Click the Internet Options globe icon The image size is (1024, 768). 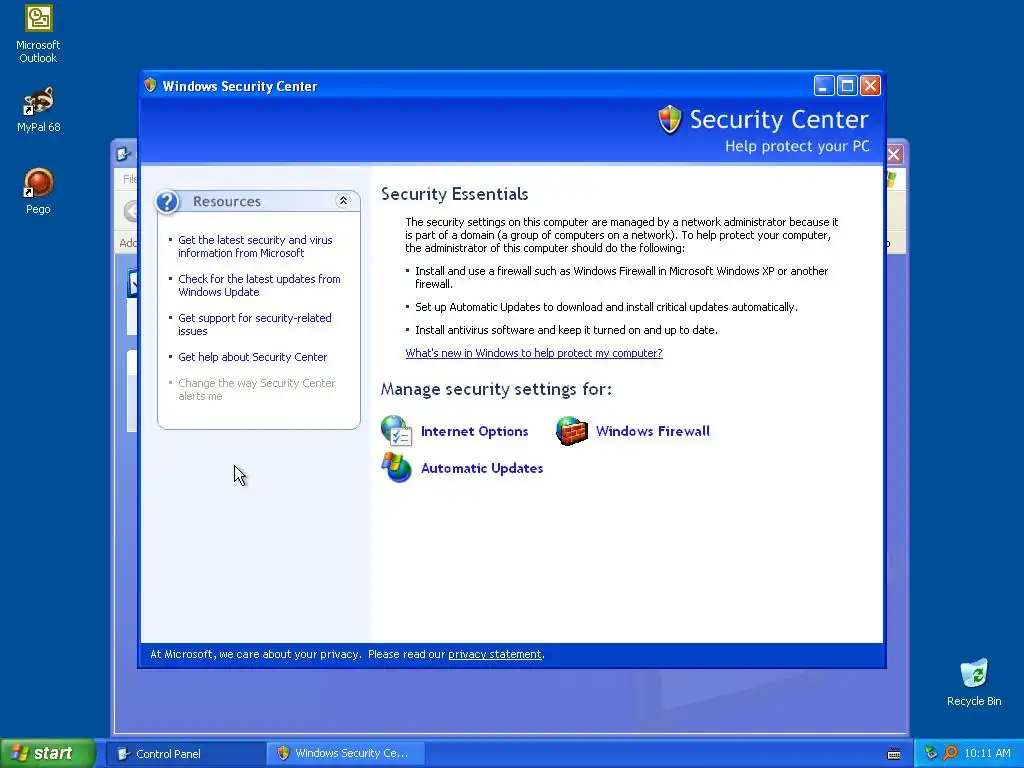click(396, 431)
